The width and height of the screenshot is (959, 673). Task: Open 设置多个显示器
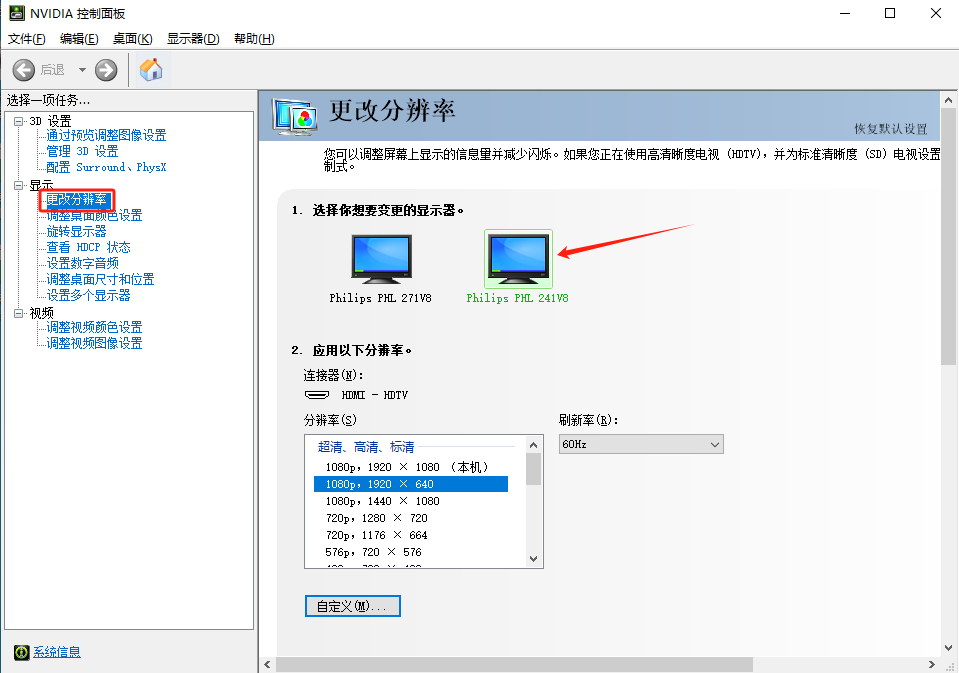tap(89, 295)
